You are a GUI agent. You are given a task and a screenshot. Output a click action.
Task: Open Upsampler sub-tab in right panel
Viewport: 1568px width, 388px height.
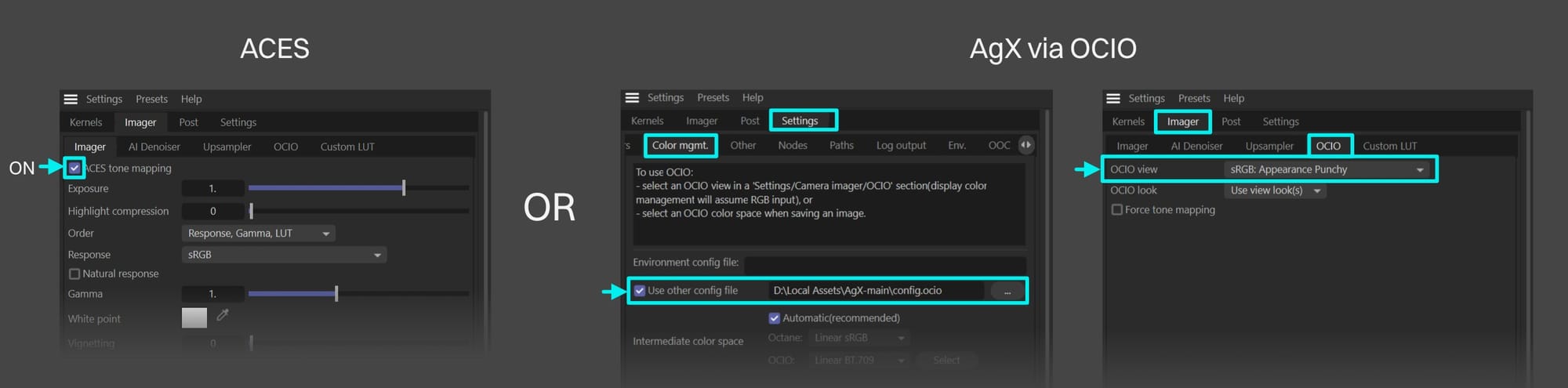click(1269, 146)
